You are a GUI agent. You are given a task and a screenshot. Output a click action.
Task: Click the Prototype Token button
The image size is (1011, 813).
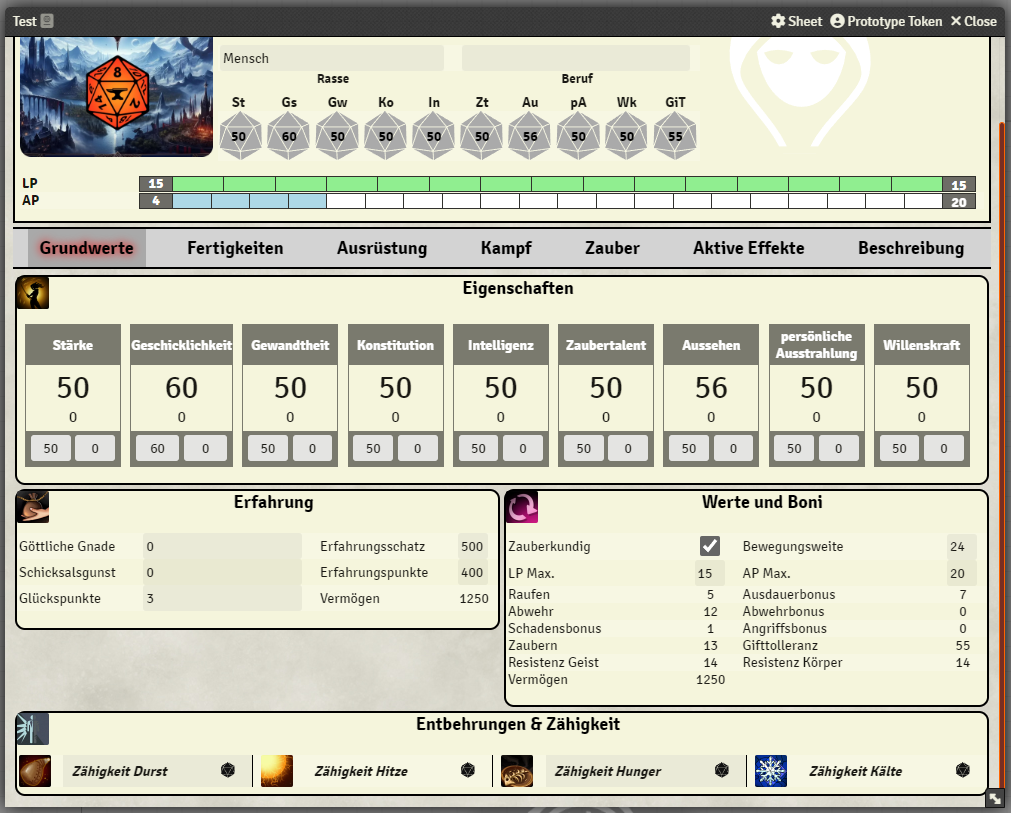pyautogui.click(x=886, y=21)
